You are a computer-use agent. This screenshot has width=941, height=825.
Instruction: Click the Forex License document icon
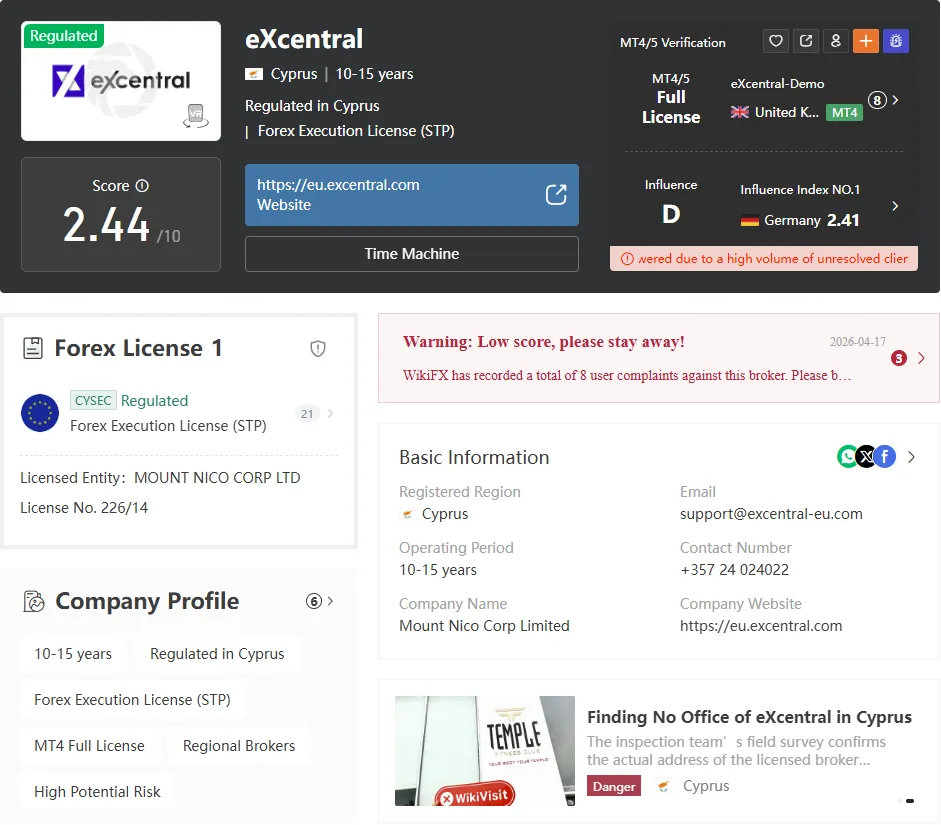33,348
